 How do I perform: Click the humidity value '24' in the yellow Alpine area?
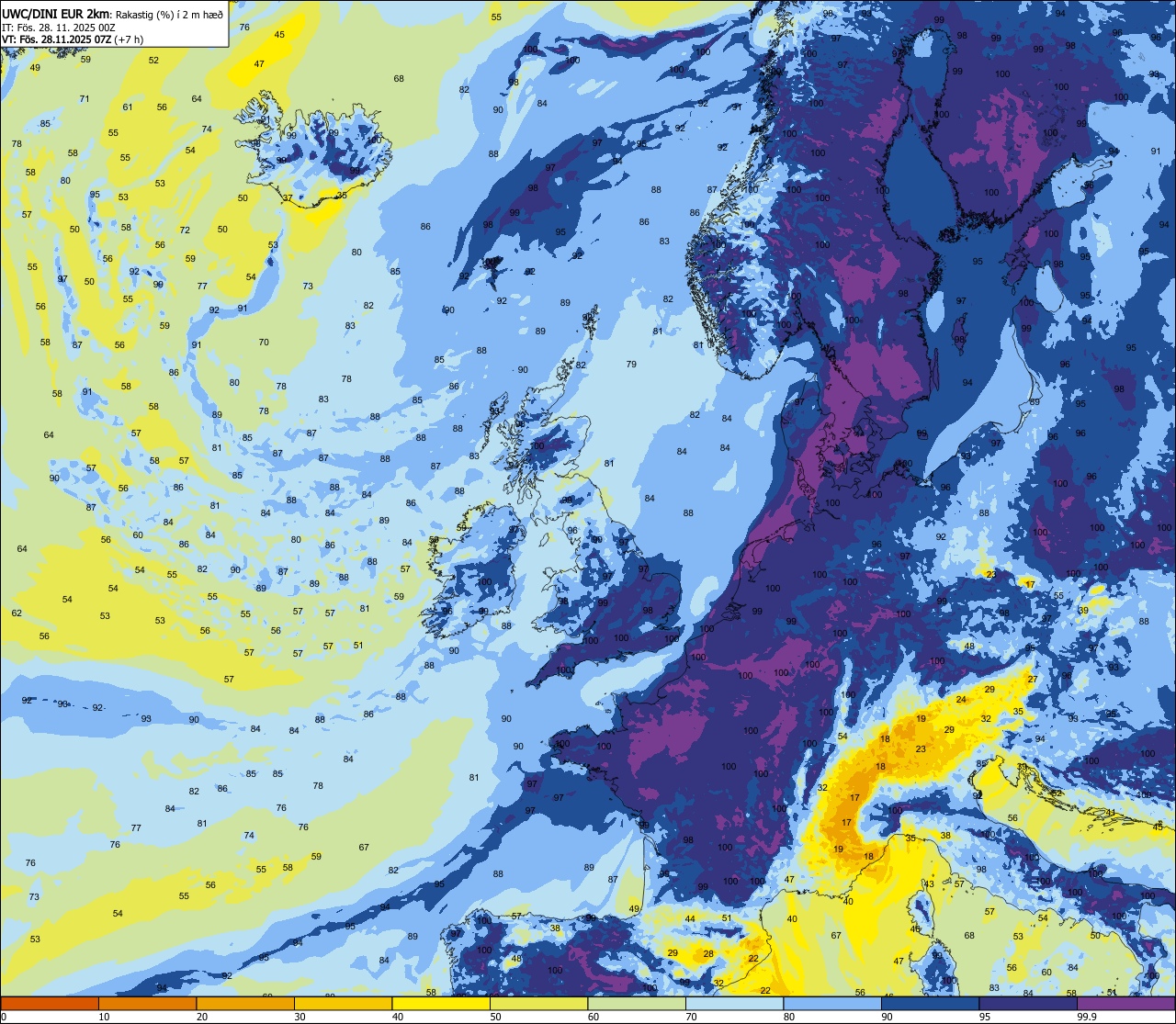961,699
